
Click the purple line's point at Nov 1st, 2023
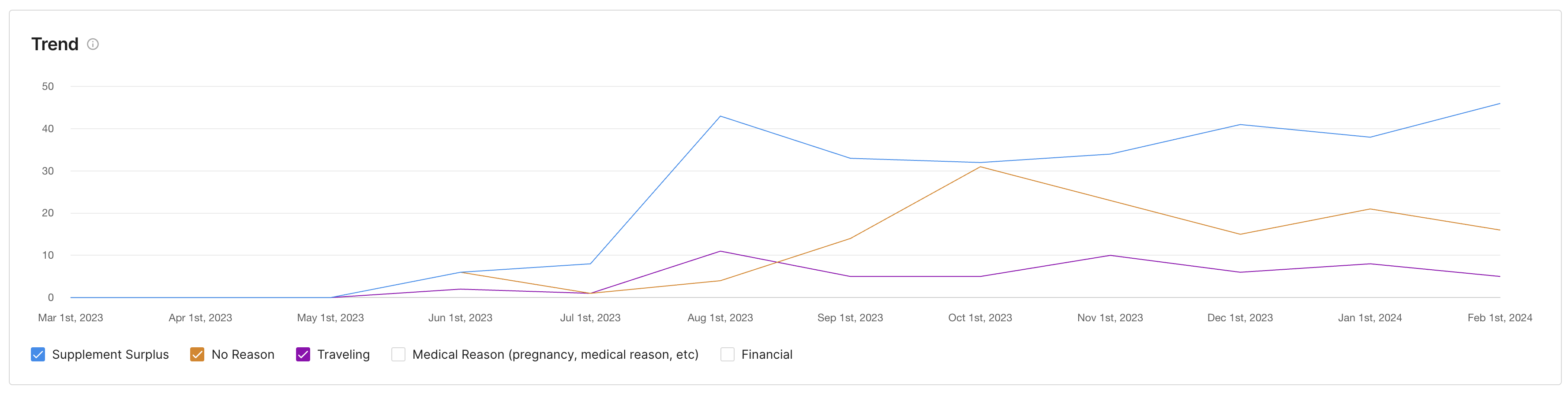click(x=1110, y=255)
